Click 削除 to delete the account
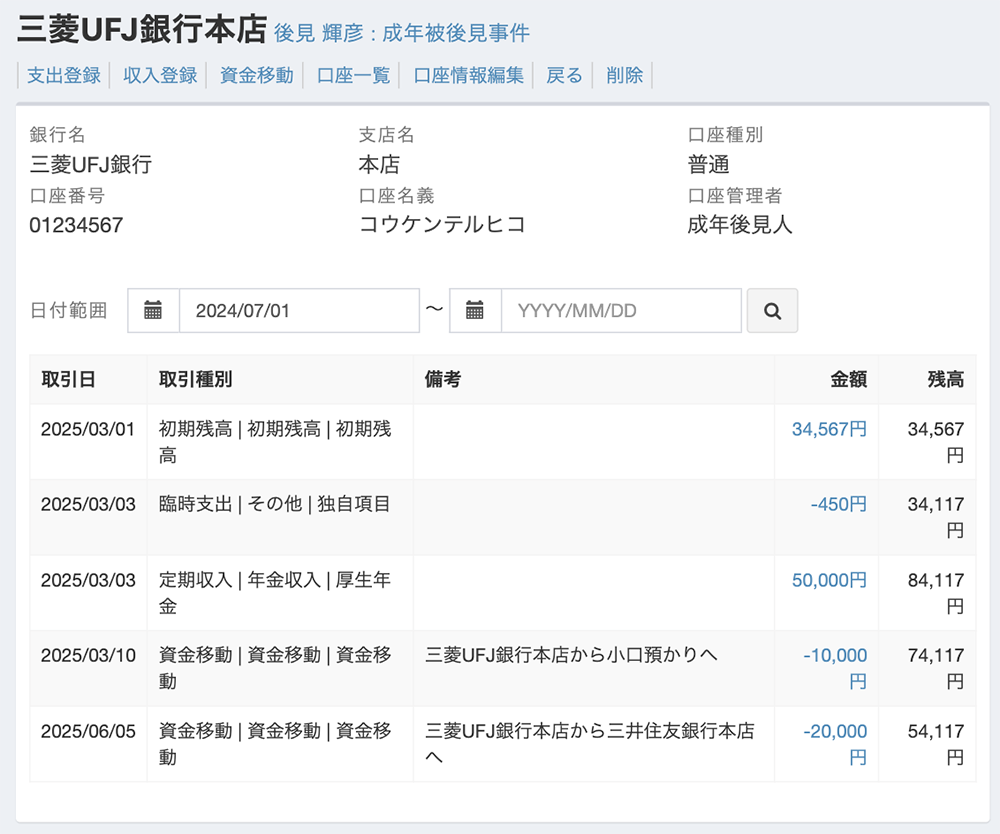1000x834 pixels. [625, 75]
